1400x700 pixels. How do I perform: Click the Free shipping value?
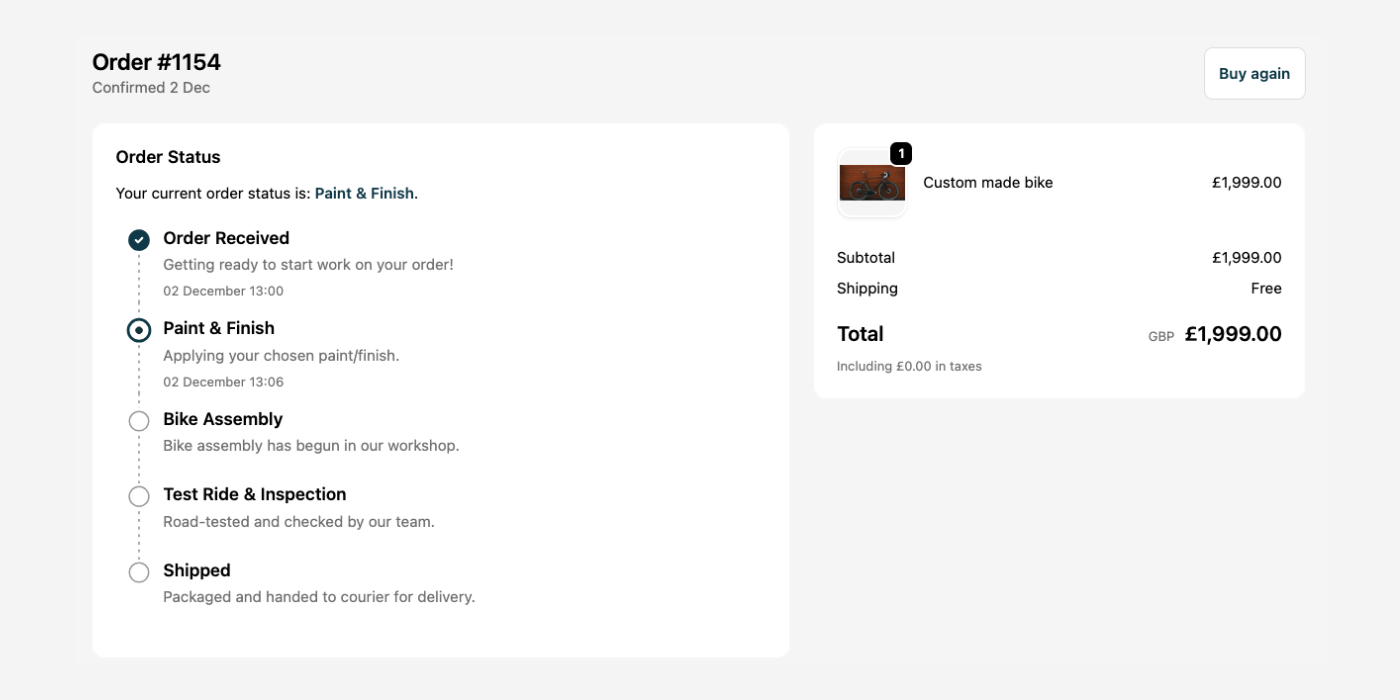click(1266, 288)
